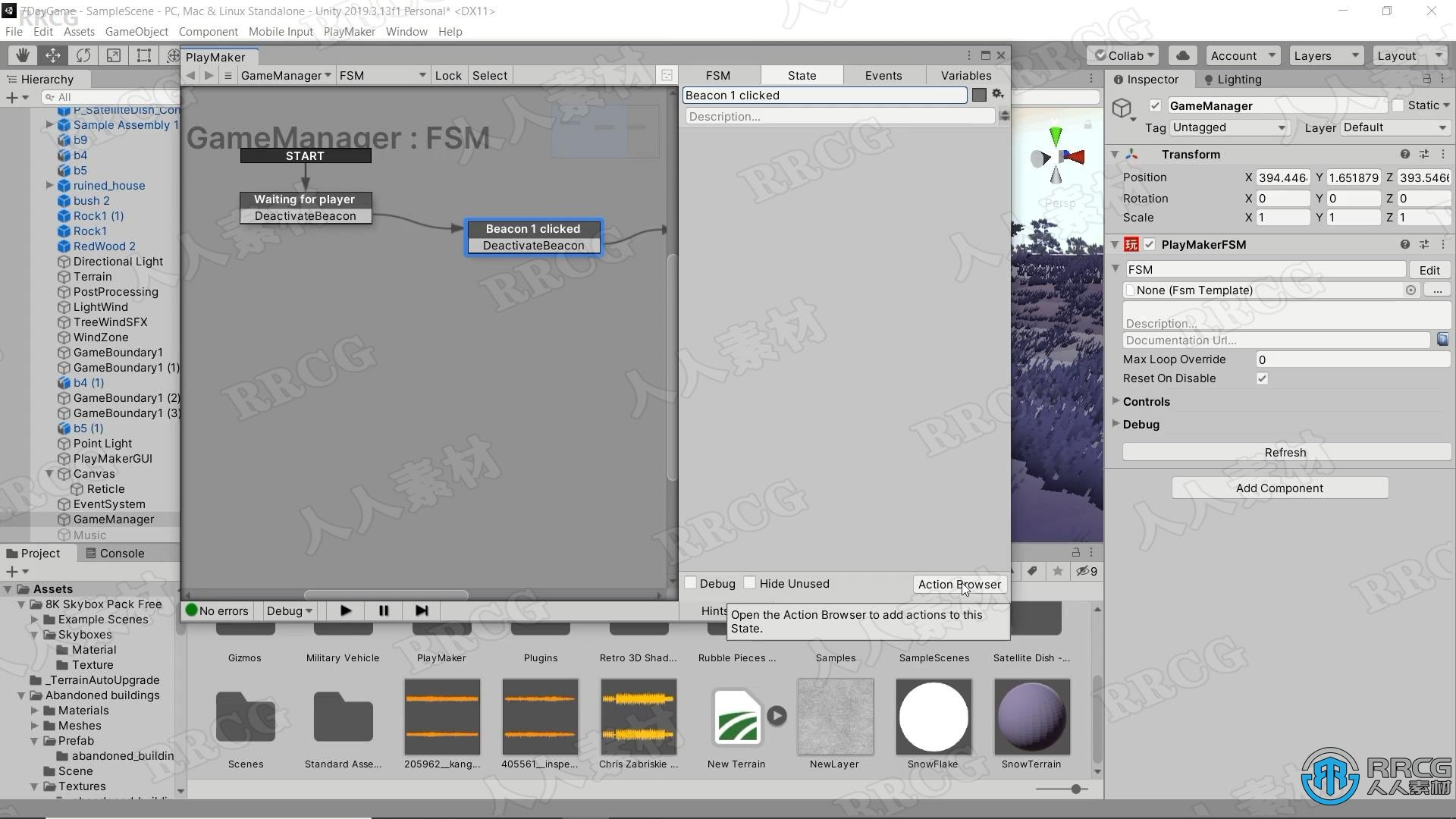Go forward in PlayMaker FSM history
The height and width of the screenshot is (819, 1456).
point(209,75)
